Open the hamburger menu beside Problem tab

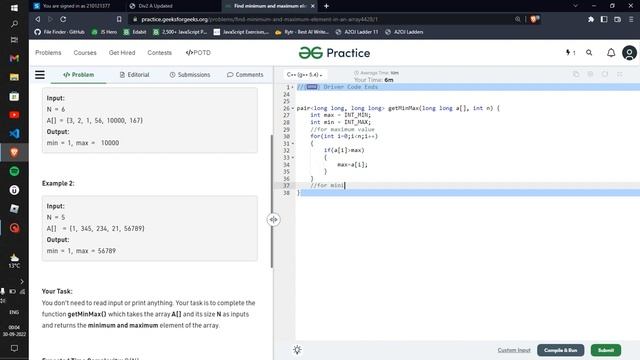tap(40, 75)
